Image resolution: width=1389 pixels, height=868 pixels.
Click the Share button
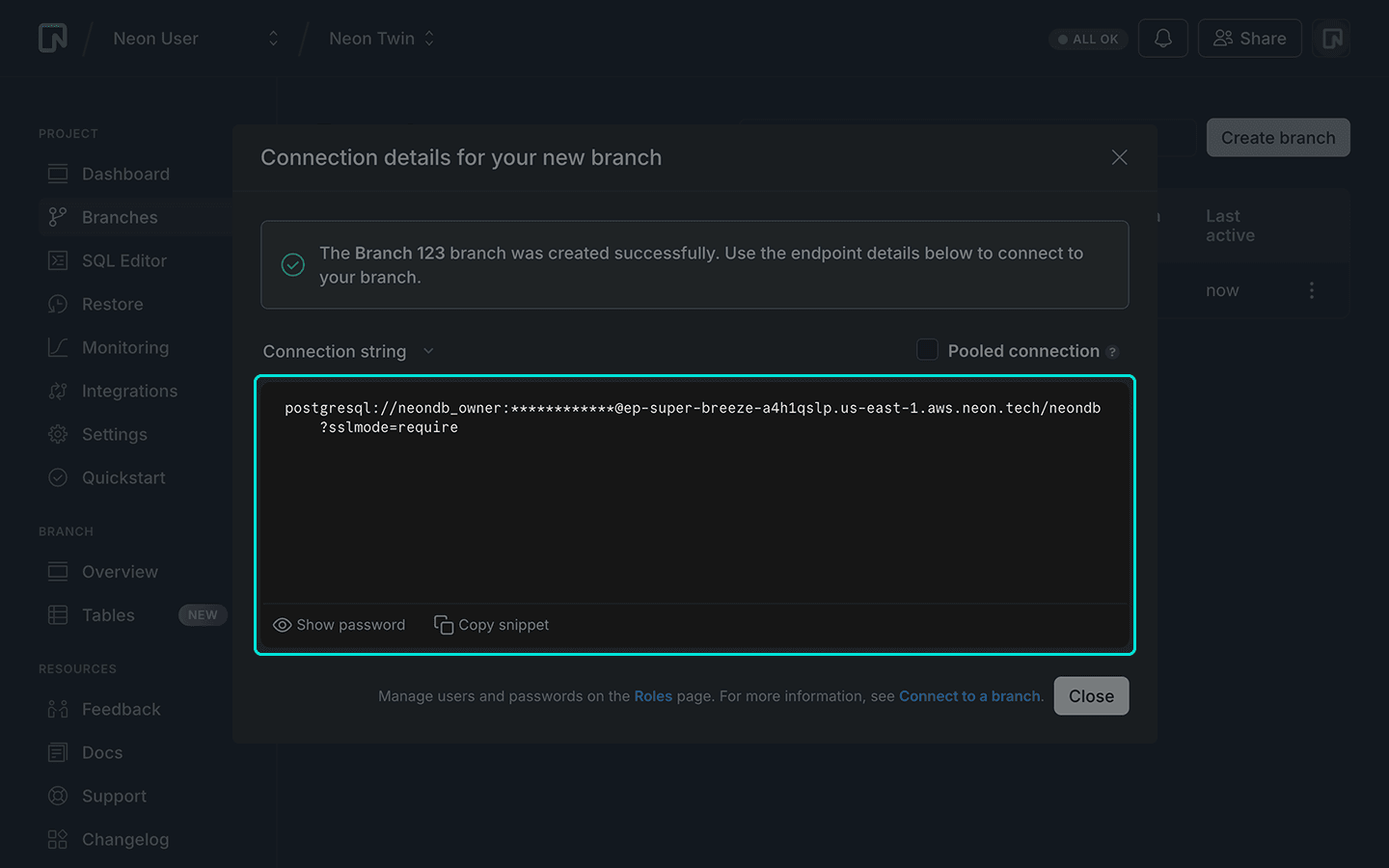pyautogui.click(x=1250, y=39)
